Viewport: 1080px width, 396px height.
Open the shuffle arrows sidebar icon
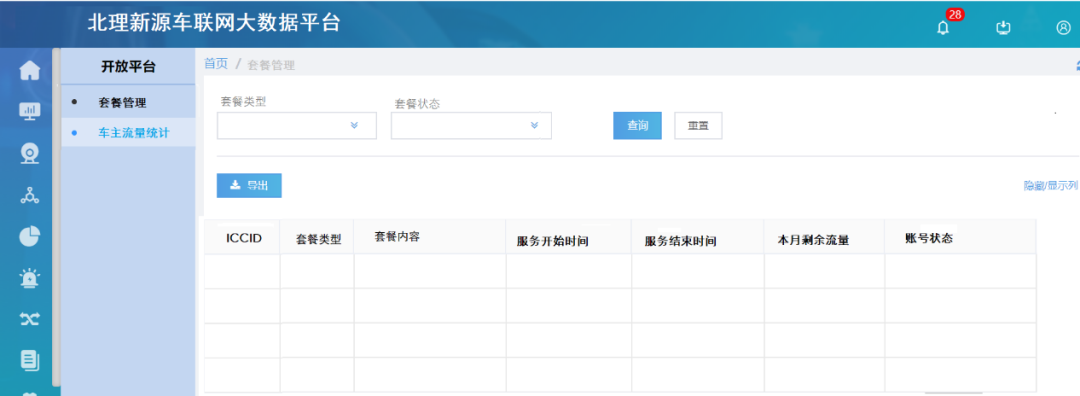tap(30, 318)
